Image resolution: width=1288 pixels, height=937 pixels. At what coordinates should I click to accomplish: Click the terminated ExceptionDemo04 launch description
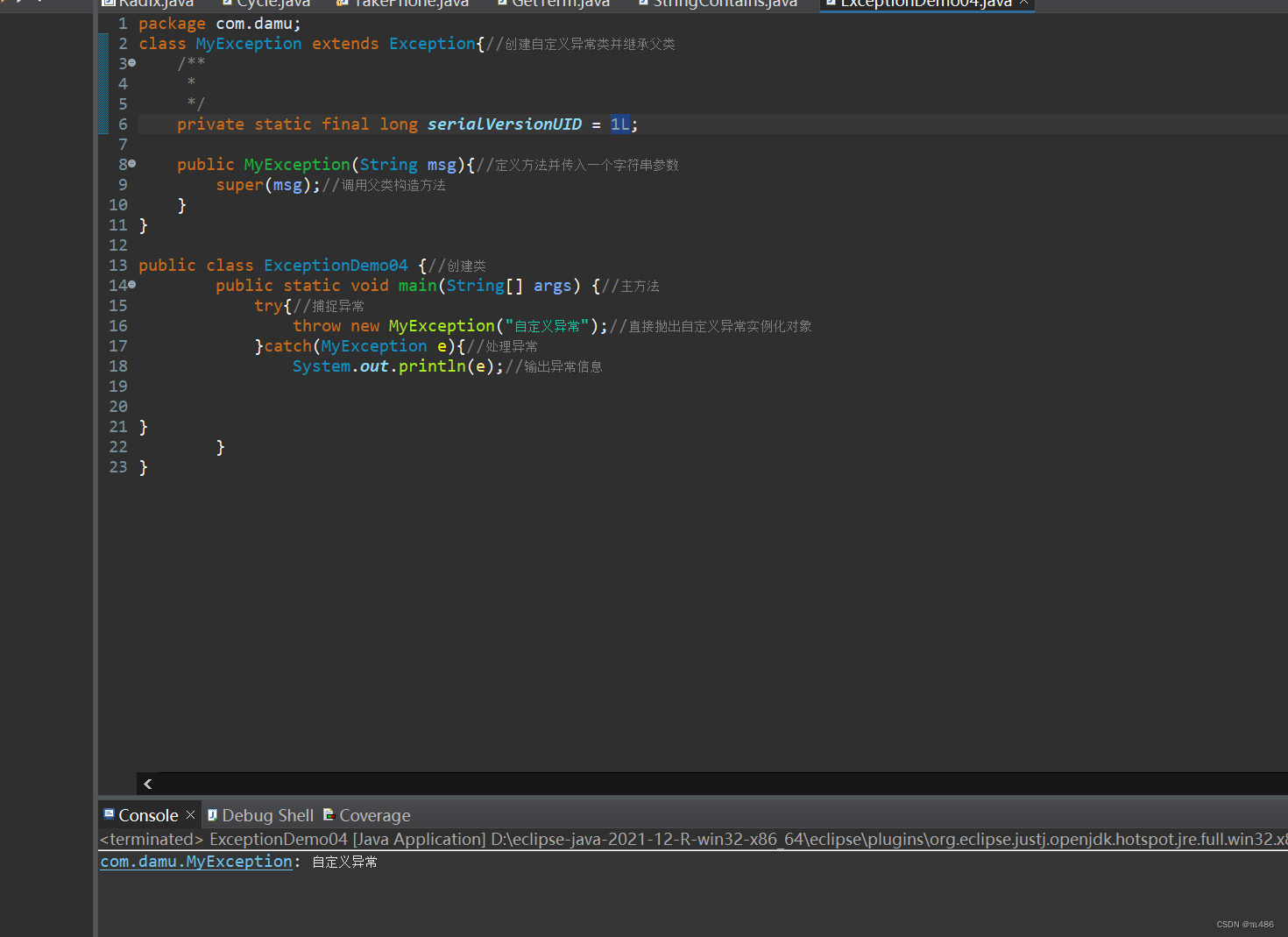click(x=692, y=840)
